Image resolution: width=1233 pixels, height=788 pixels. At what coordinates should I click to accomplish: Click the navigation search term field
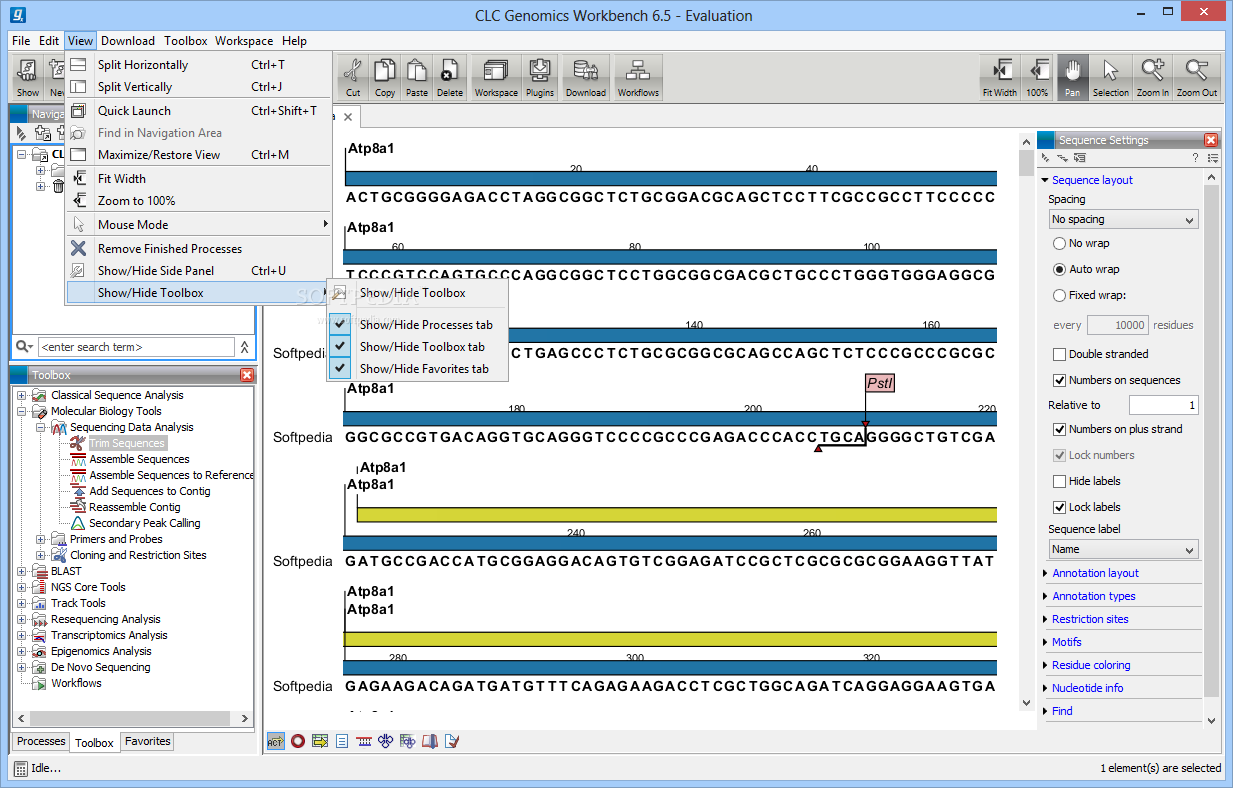click(135, 347)
